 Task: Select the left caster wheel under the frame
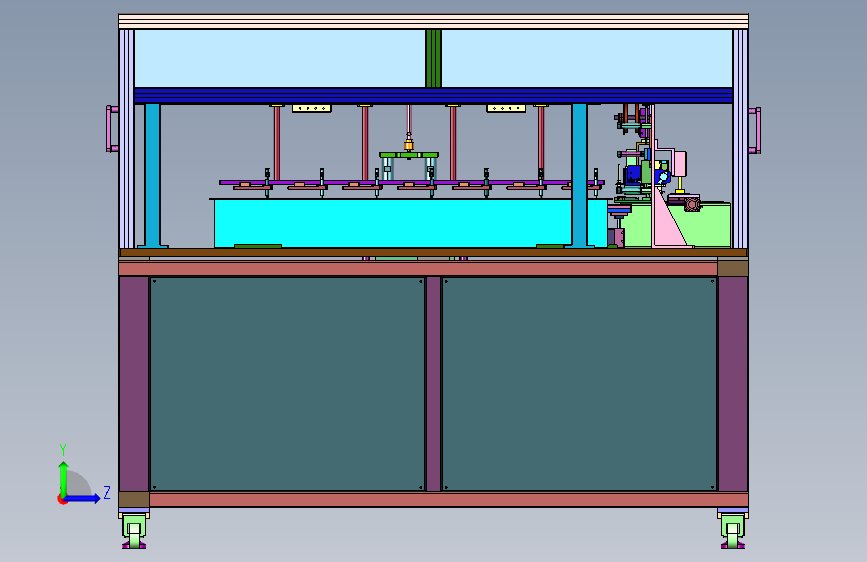134,531
